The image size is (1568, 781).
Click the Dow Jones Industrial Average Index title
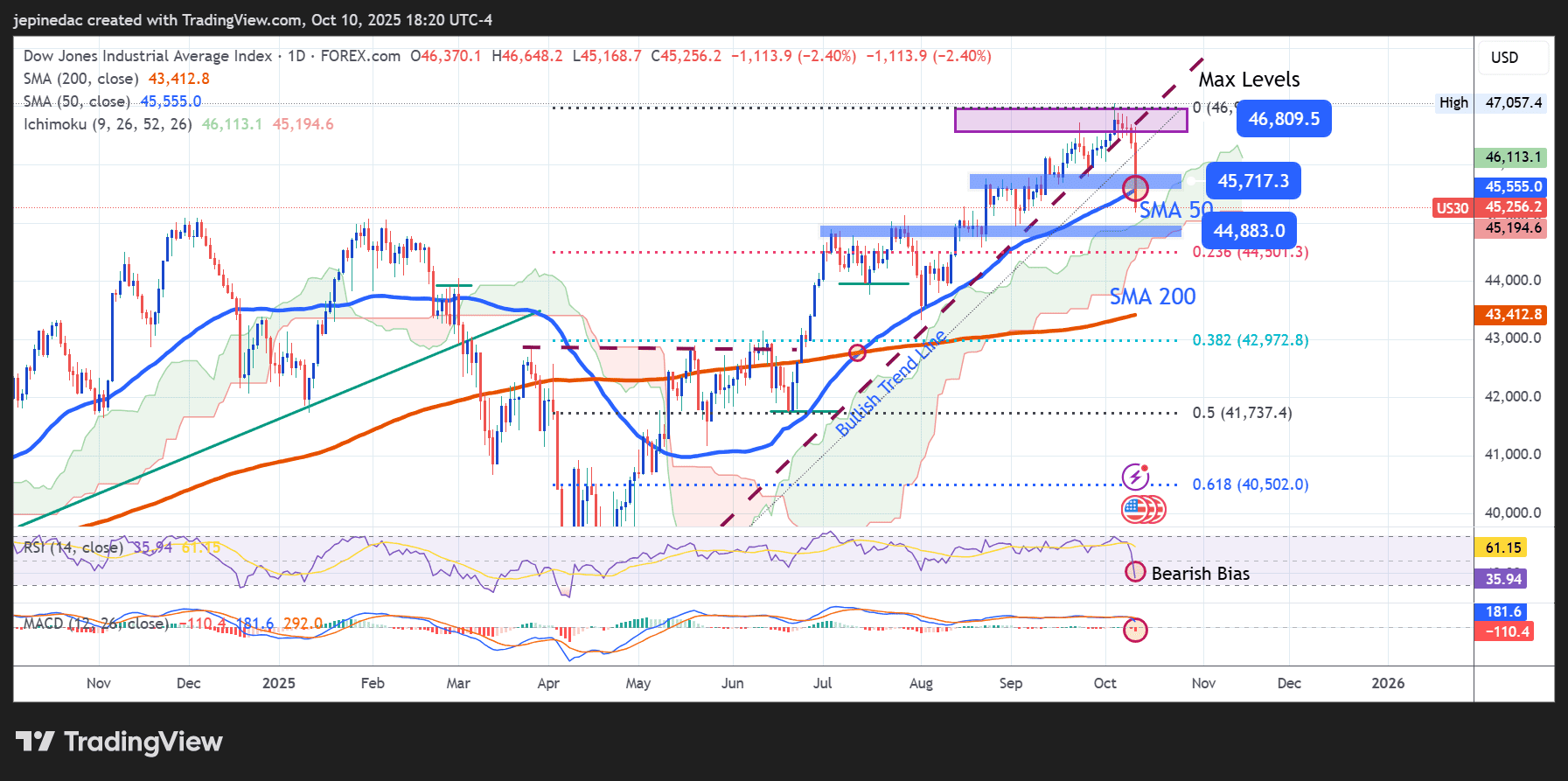click(x=148, y=56)
